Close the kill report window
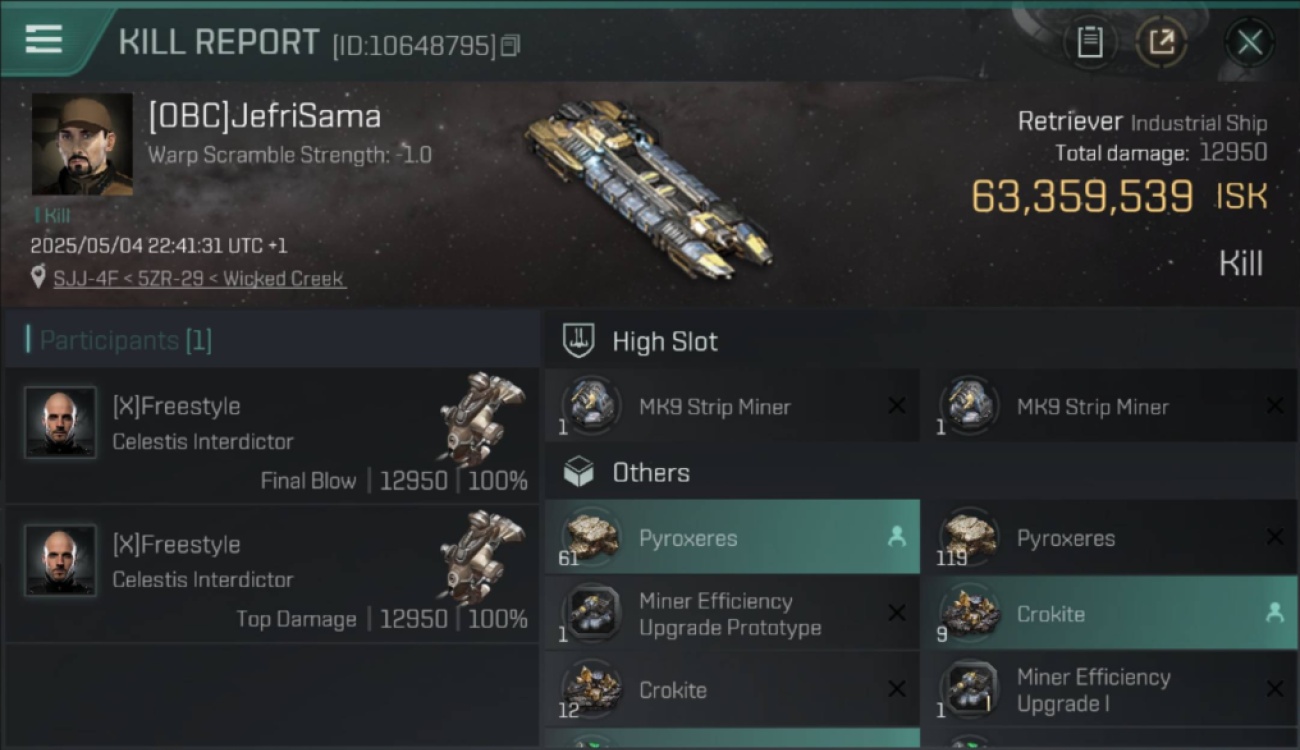 pos(1249,42)
